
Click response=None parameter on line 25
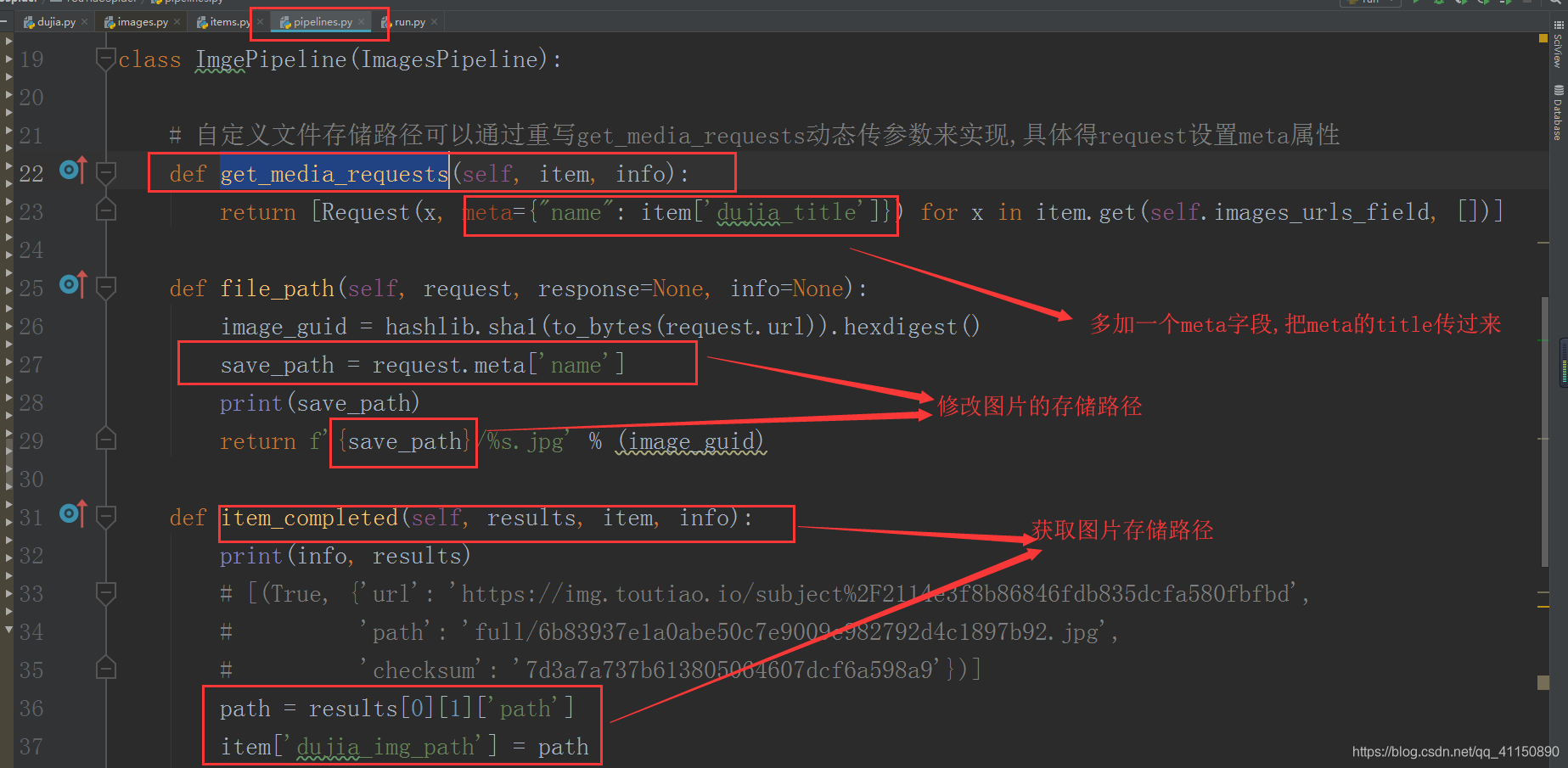click(x=621, y=289)
